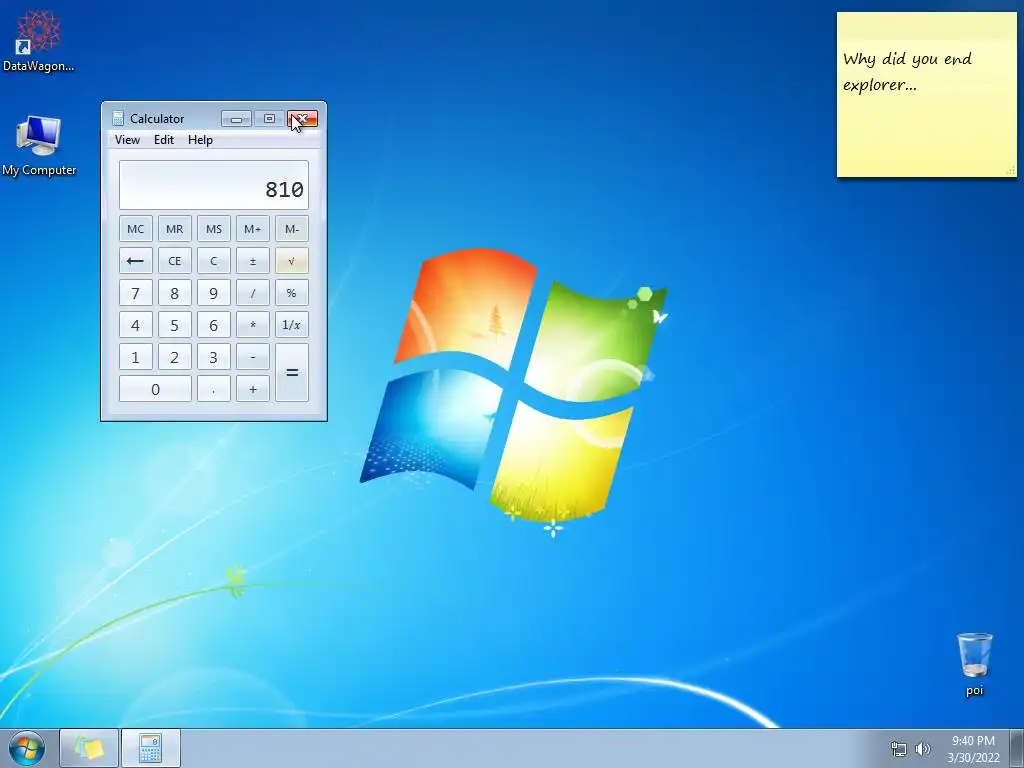Image resolution: width=1024 pixels, height=768 pixels.
Task: Open the DataWagon desktop shortcut
Action: pyautogui.click(x=38, y=40)
